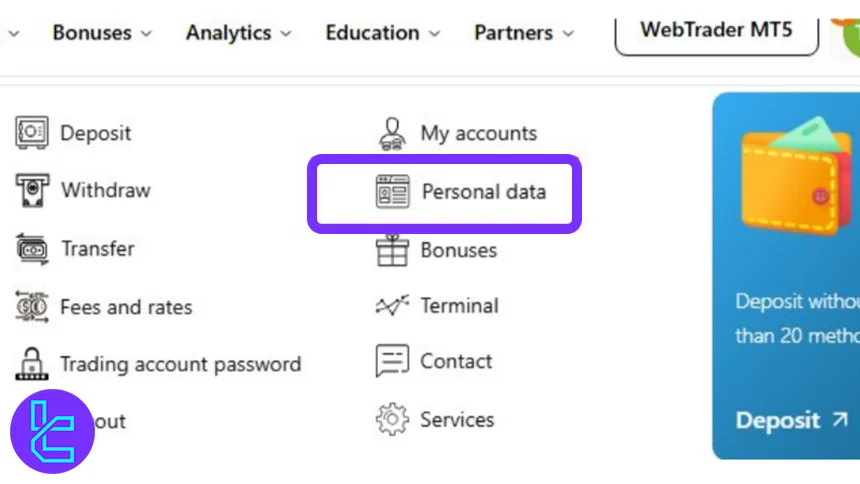Click the Services gear icon

392,419
